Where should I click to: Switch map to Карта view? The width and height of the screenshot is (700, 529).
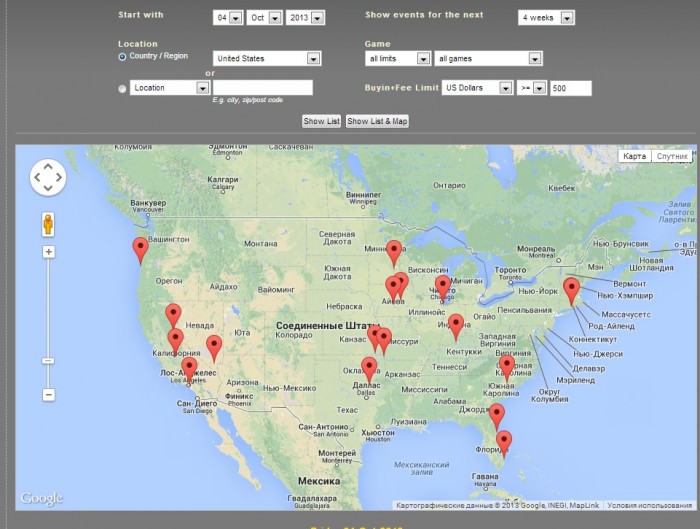634,156
